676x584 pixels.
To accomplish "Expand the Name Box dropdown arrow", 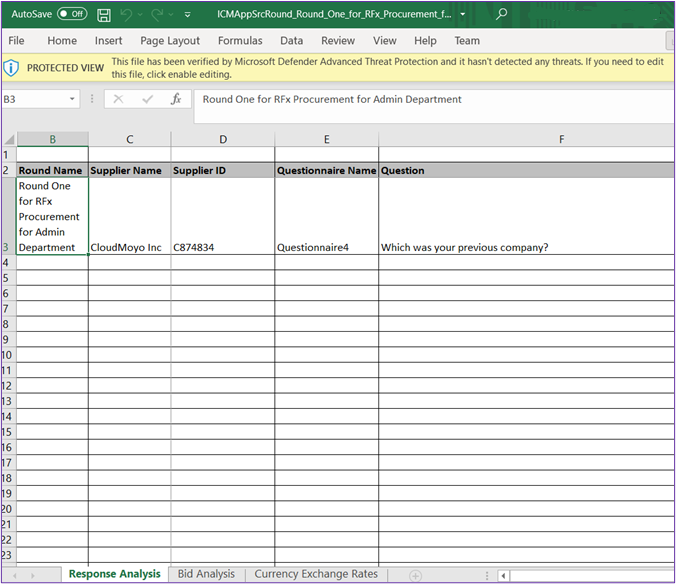I will (x=72, y=99).
